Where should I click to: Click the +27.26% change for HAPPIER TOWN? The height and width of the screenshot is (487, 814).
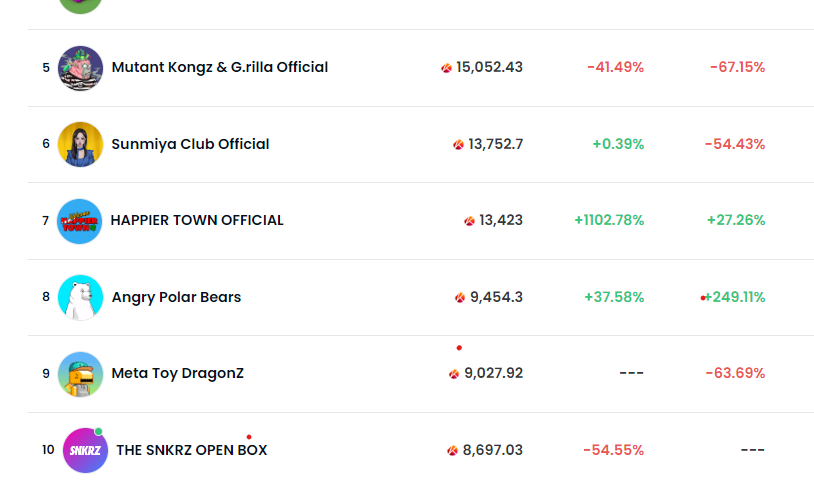(736, 220)
